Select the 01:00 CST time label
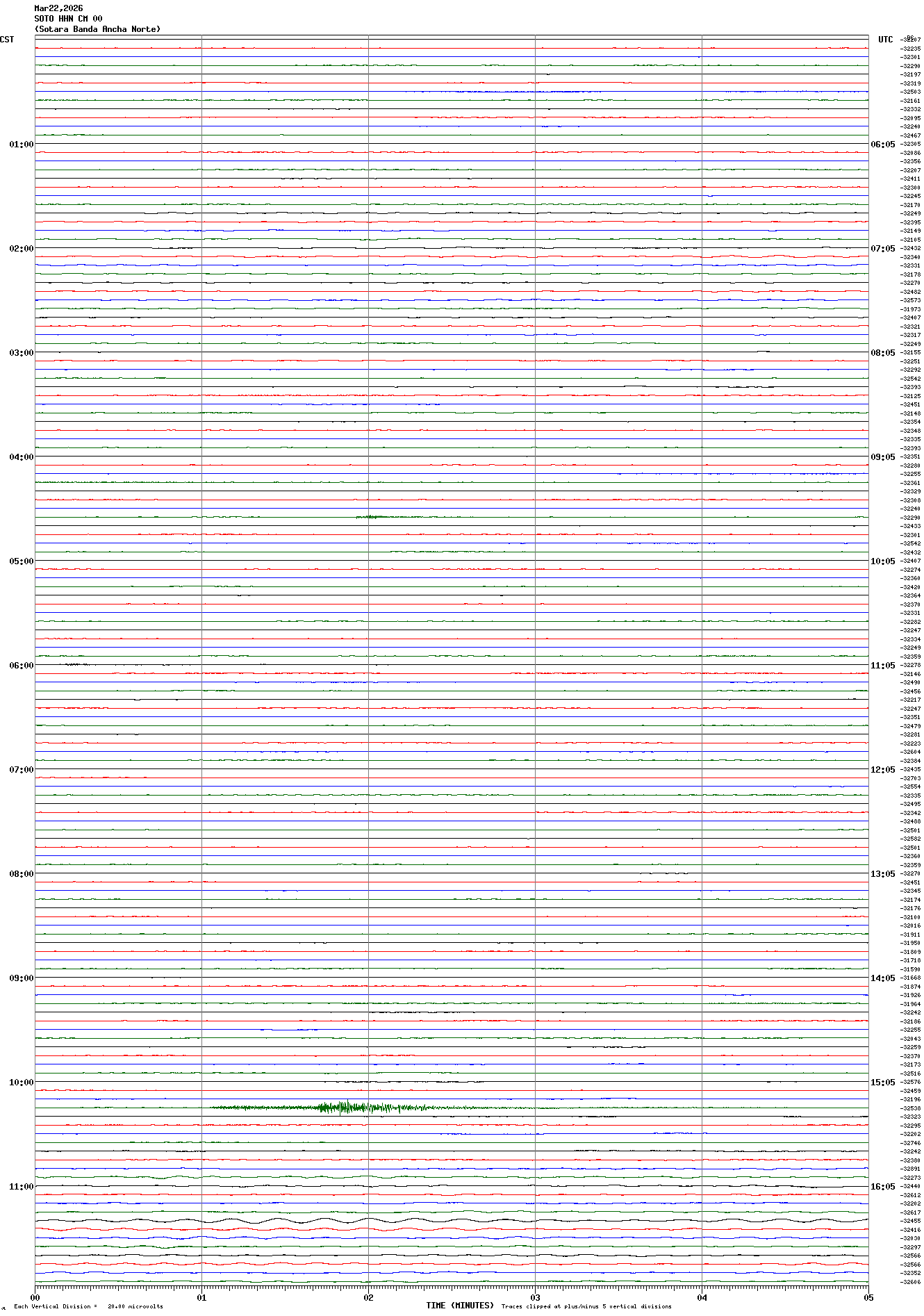Viewport: 924px width, 1316px height. coord(21,145)
